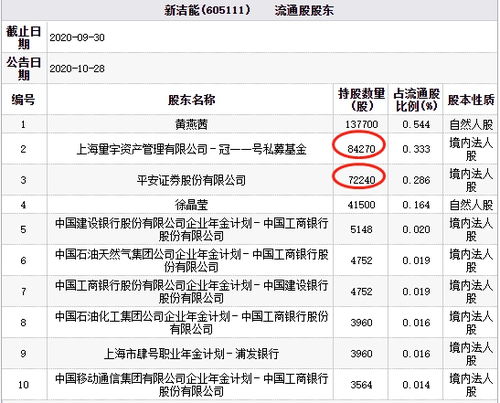Select 中国工商银行股份有限公司企业年金计划 shareholder in row 7
500x403 pixels.
click(x=191, y=292)
